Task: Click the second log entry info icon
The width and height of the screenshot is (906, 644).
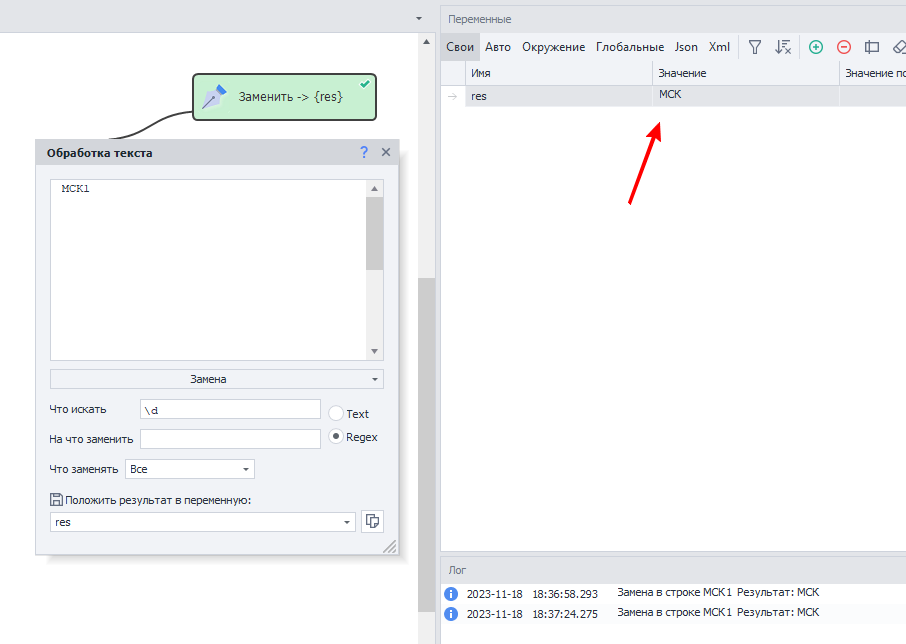Action: coord(451,613)
